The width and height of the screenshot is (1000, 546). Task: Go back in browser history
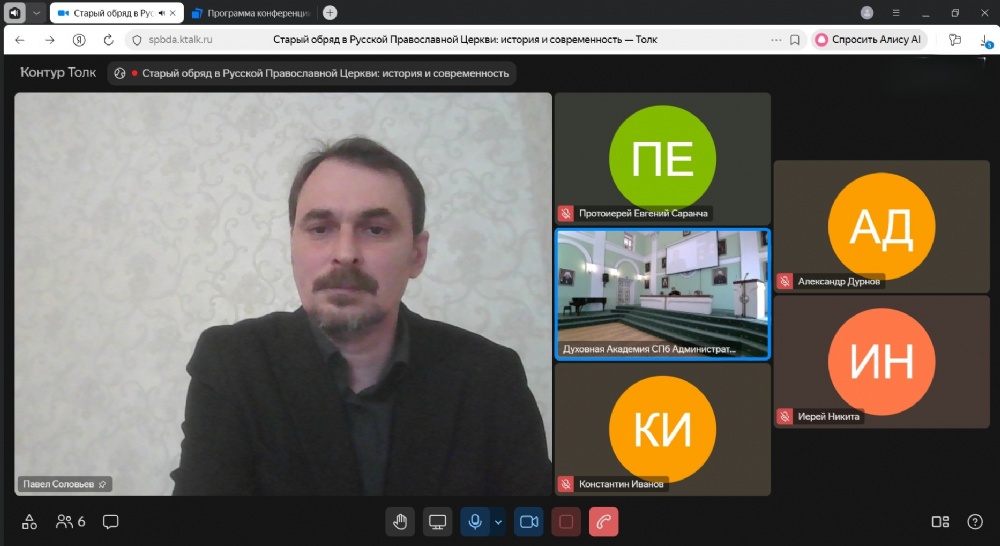(x=20, y=40)
